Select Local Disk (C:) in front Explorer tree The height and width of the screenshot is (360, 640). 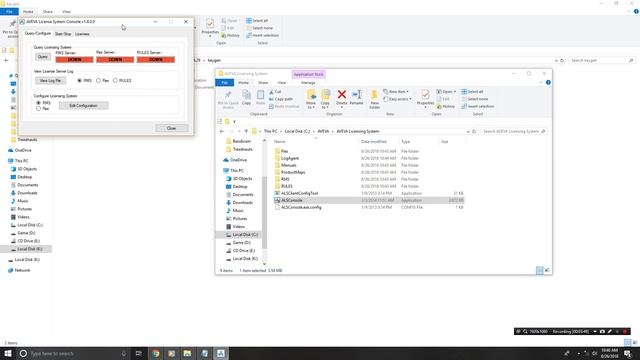click(x=245, y=235)
